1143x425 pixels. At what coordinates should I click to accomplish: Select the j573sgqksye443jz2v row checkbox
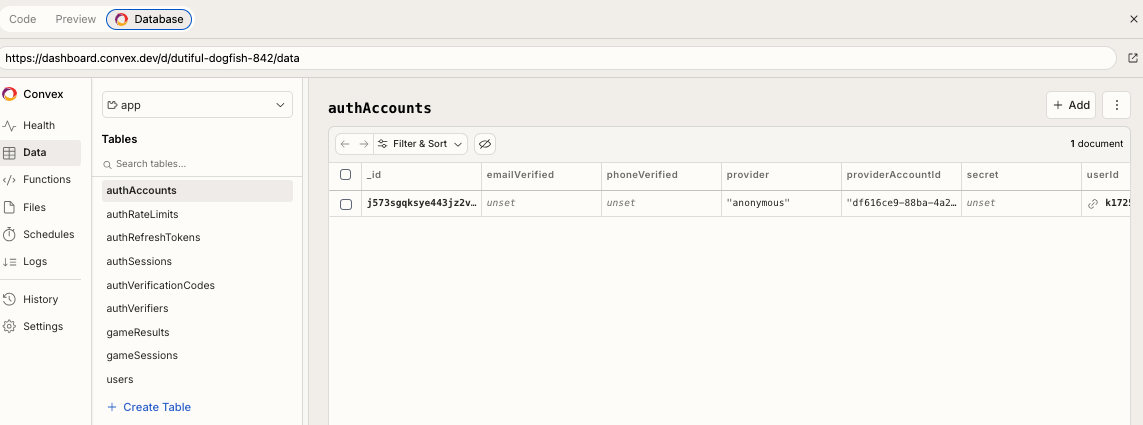(346, 204)
